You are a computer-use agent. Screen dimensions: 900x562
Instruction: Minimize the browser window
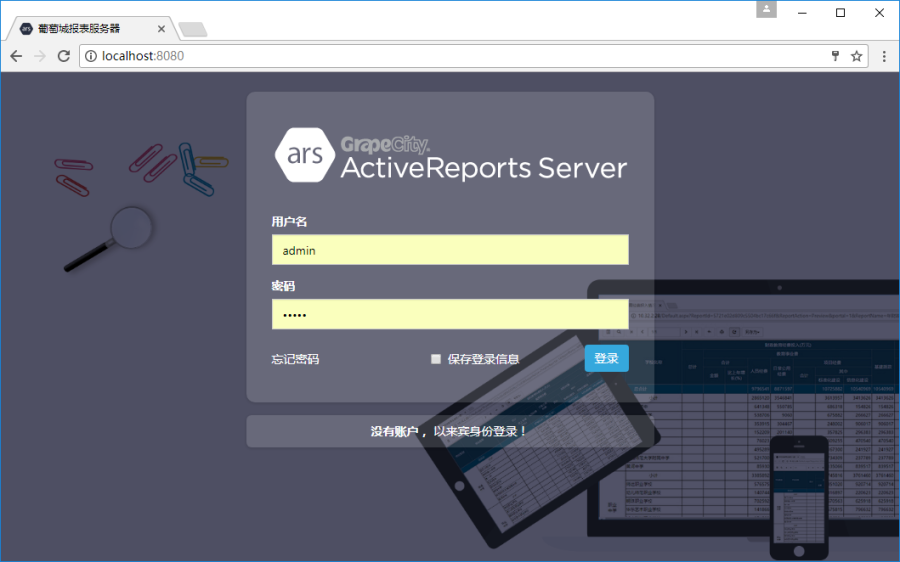[x=802, y=13]
